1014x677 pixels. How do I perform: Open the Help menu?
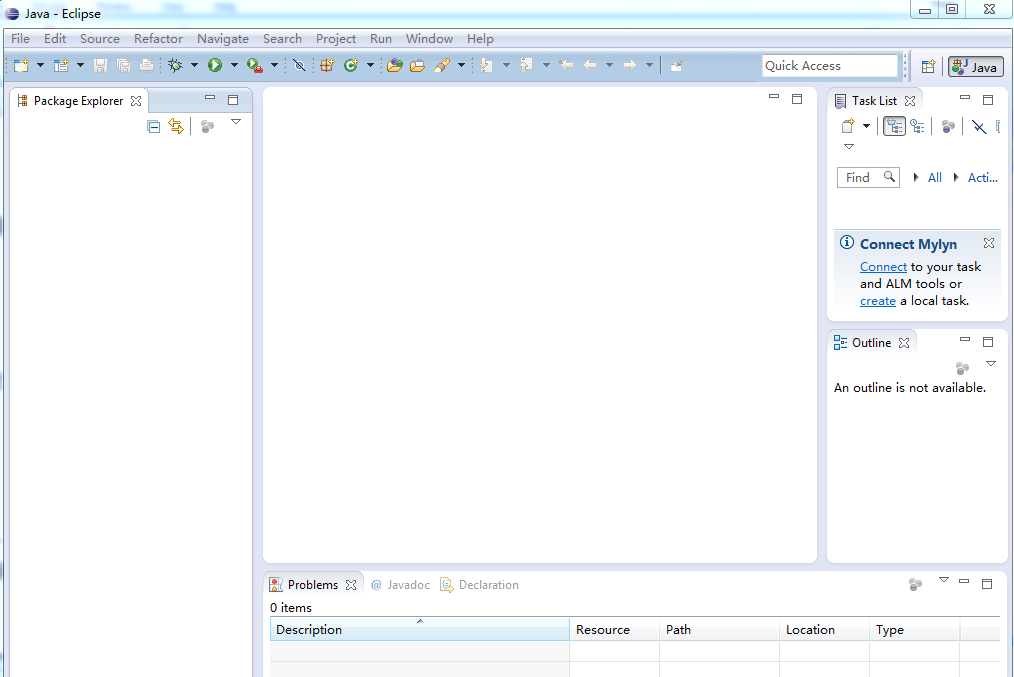pos(480,39)
